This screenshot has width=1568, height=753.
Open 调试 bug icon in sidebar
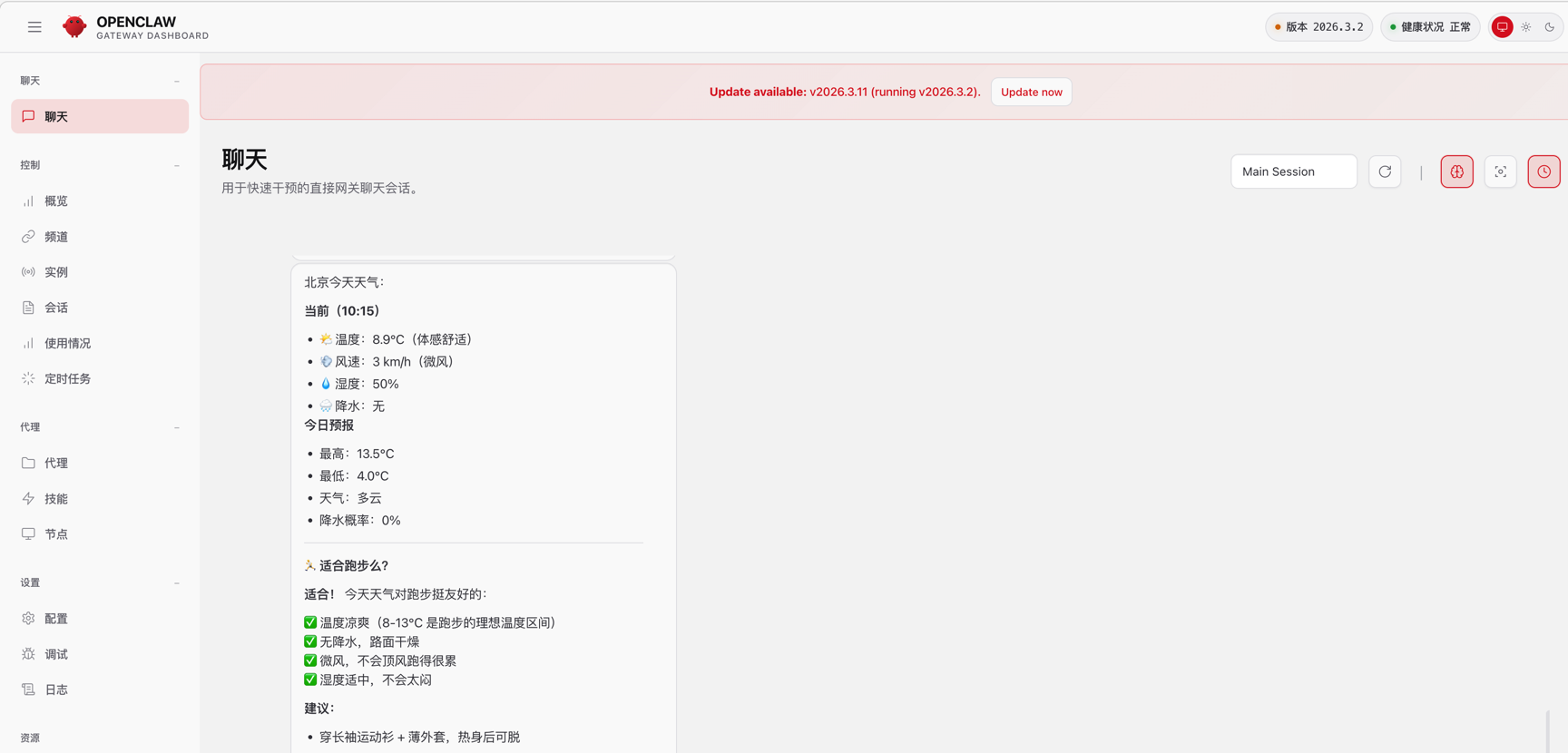pyautogui.click(x=29, y=654)
